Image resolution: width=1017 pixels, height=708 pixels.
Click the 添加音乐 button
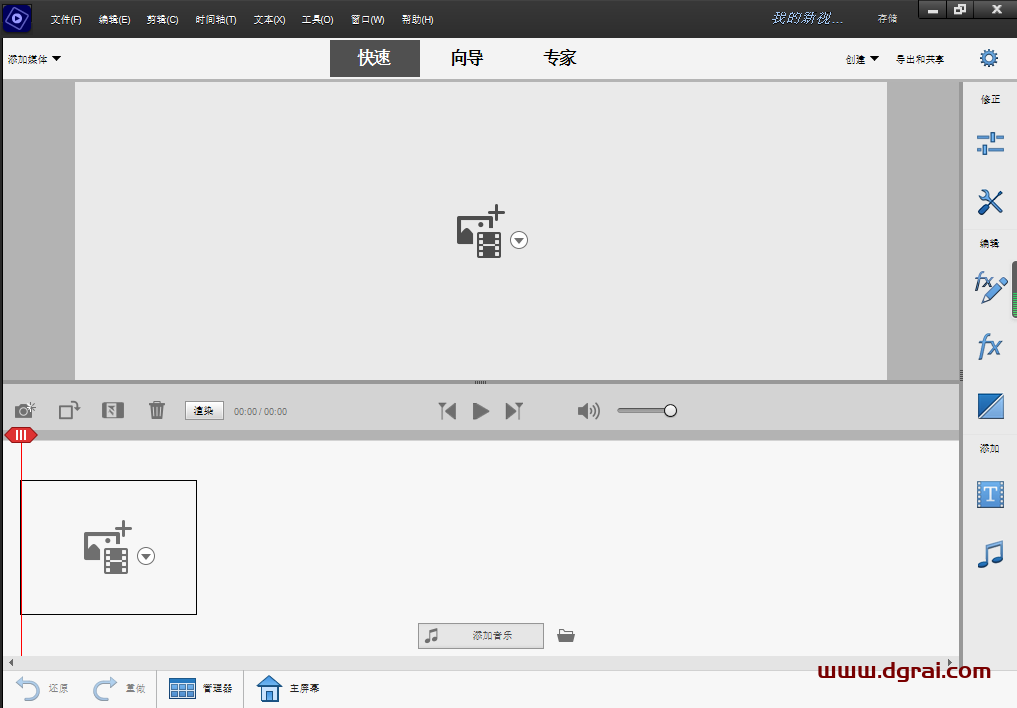(x=481, y=635)
